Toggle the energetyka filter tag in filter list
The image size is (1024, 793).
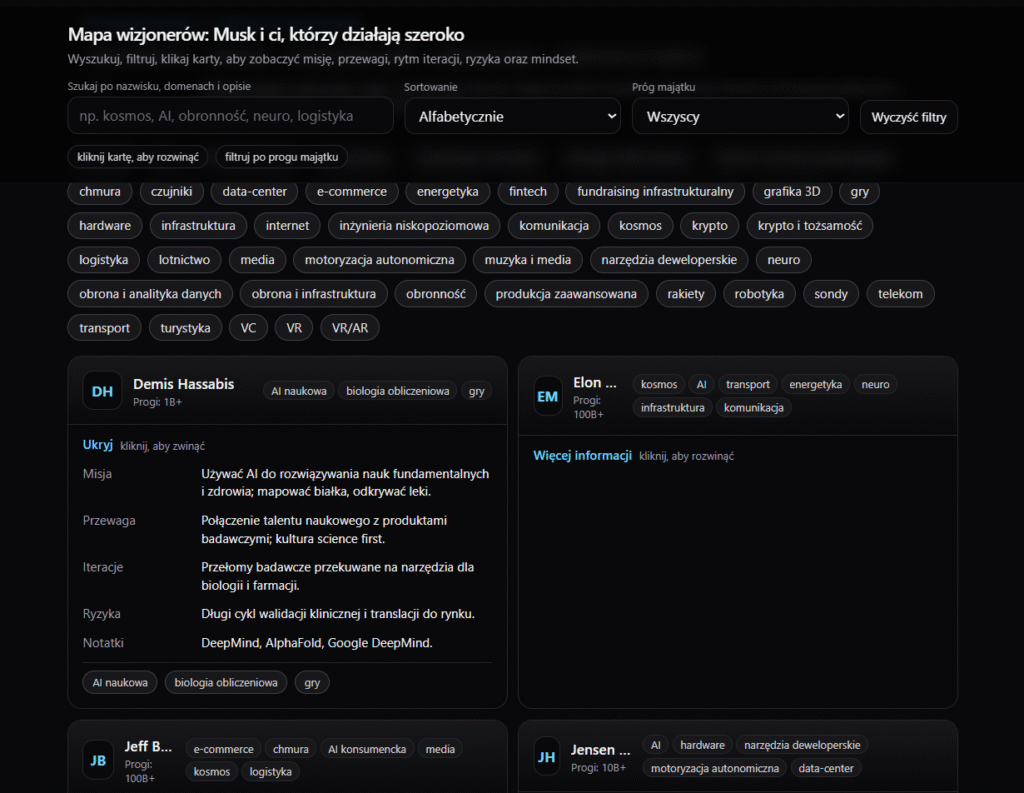447,191
